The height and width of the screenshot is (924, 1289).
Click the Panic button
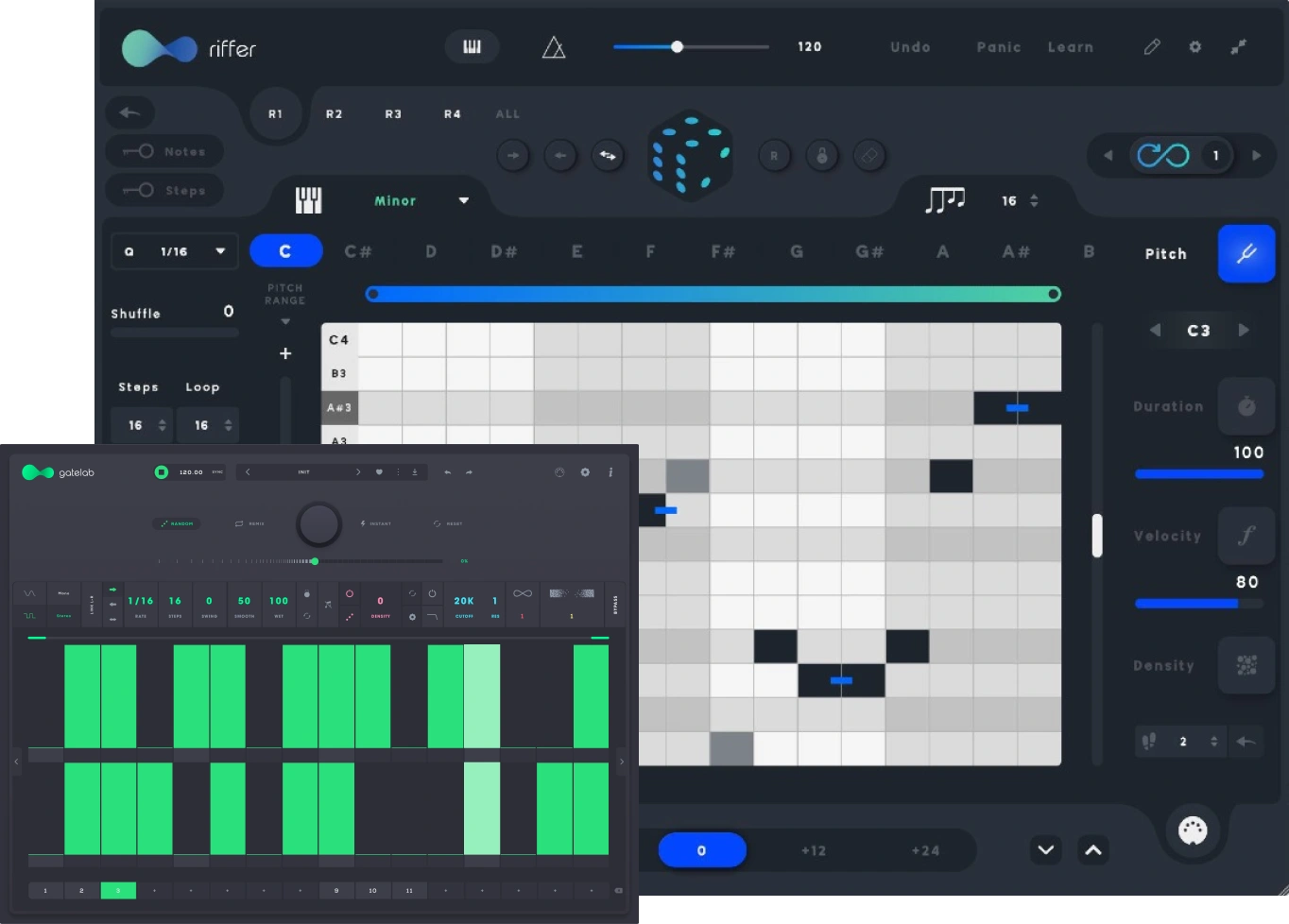[999, 47]
